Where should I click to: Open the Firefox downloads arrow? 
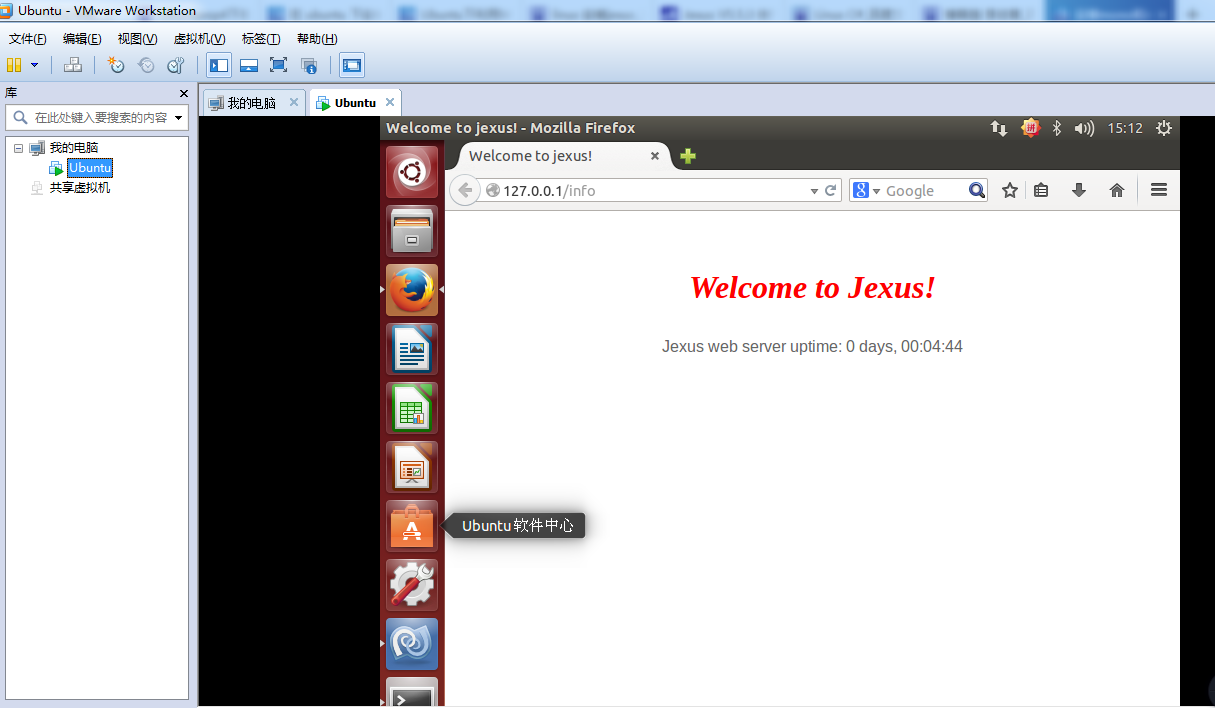pos(1079,190)
